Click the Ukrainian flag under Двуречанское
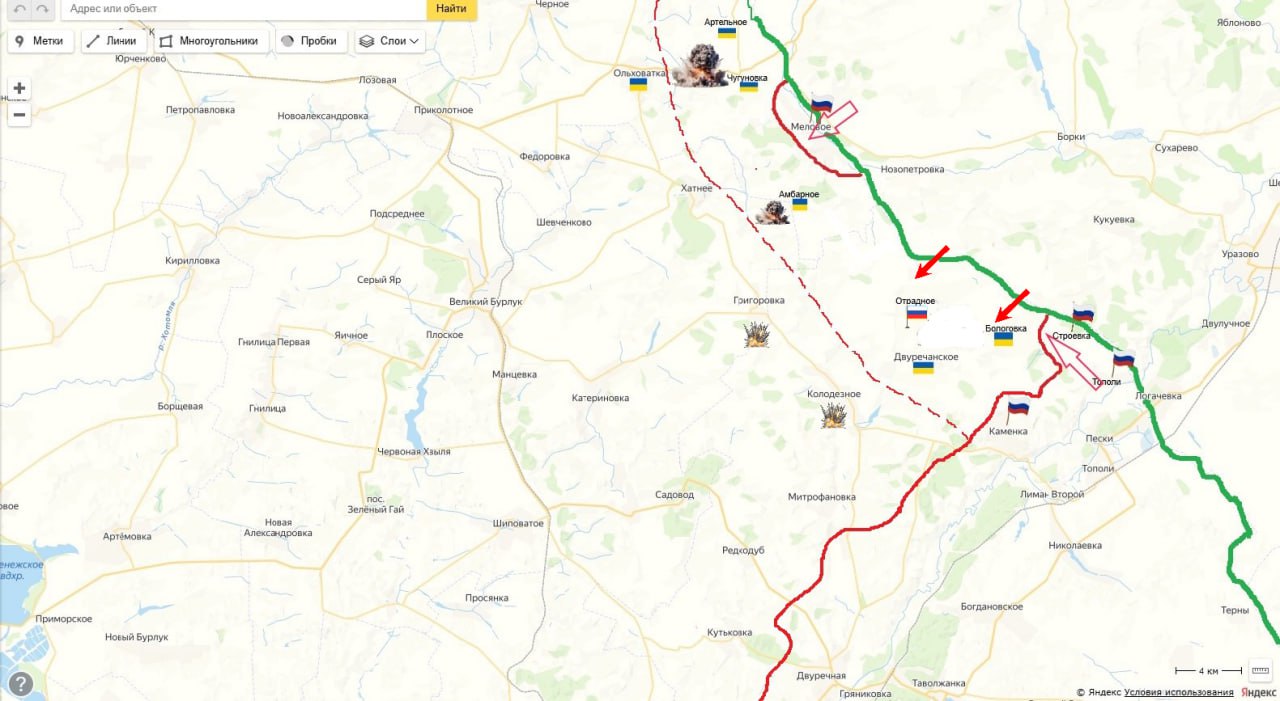Screen dimensions: 1280x701 pyautogui.click(x=924, y=368)
